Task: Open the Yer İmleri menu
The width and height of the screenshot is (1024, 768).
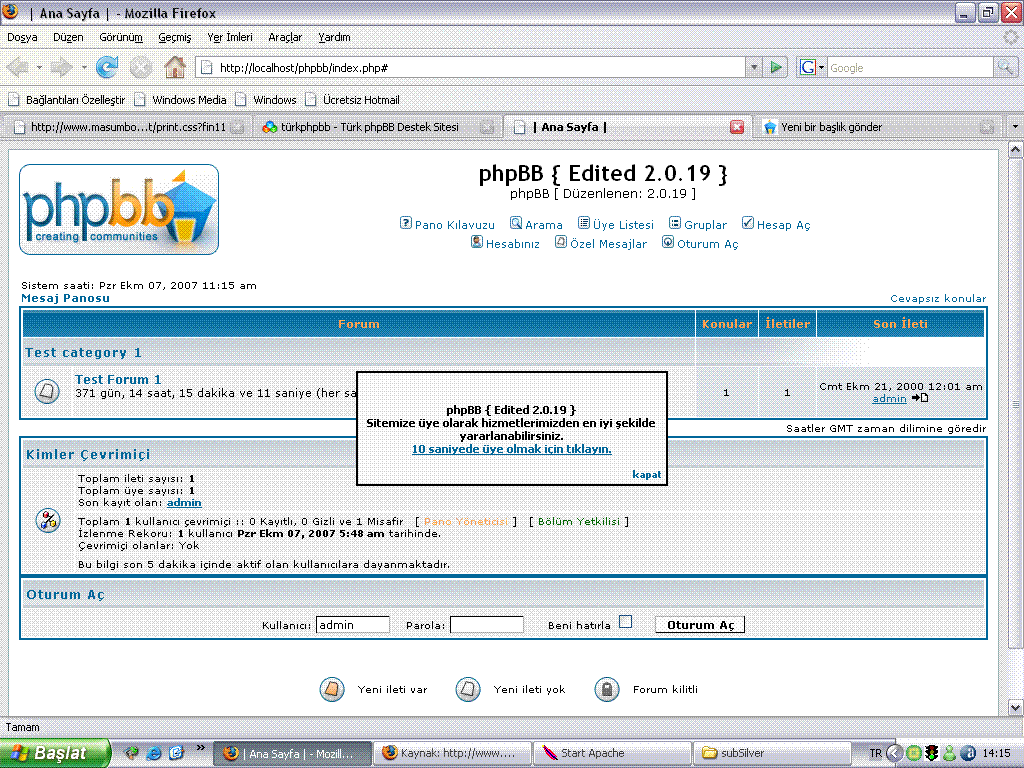Action: (230, 37)
